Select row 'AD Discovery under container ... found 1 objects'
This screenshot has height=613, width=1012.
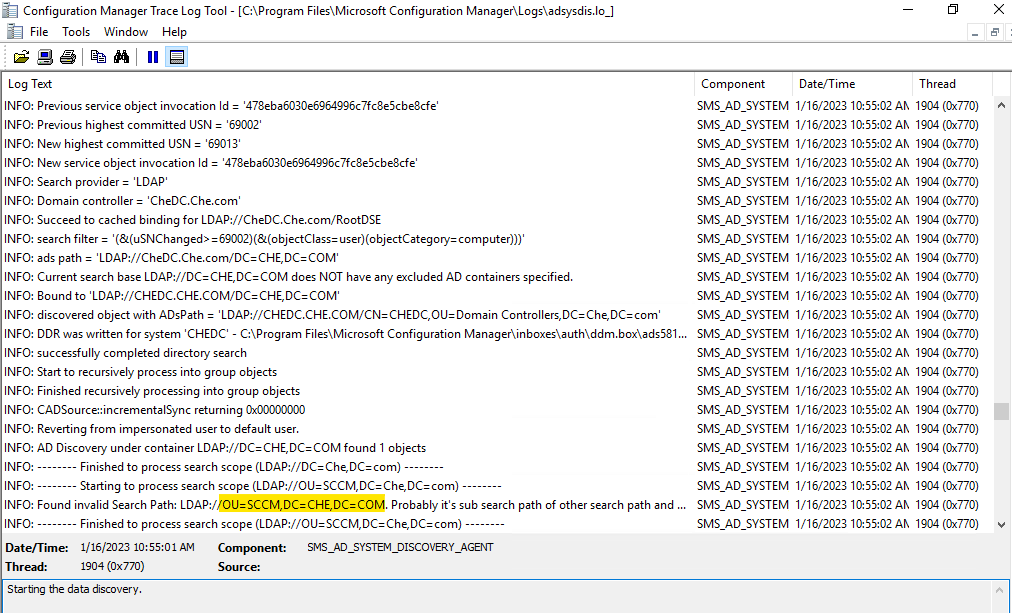(497, 448)
